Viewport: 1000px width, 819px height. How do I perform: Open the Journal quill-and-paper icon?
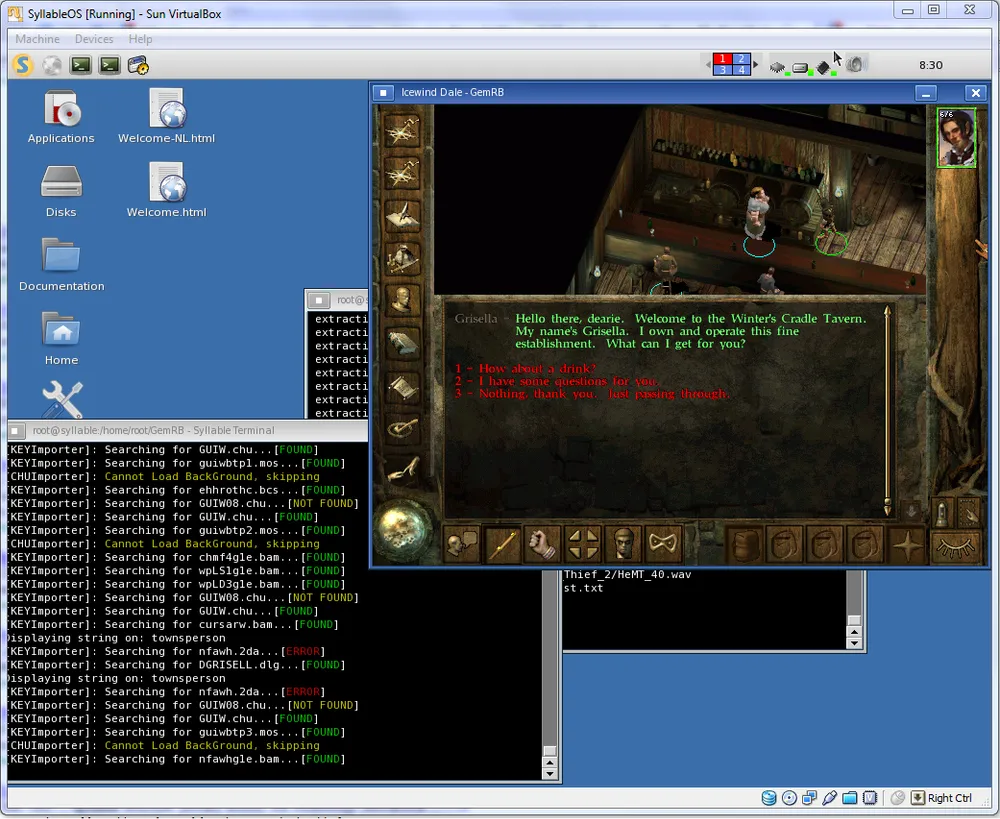pos(402,216)
